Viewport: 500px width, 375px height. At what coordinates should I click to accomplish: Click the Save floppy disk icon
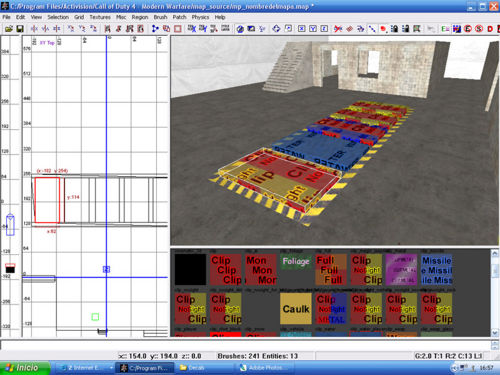(20, 29)
